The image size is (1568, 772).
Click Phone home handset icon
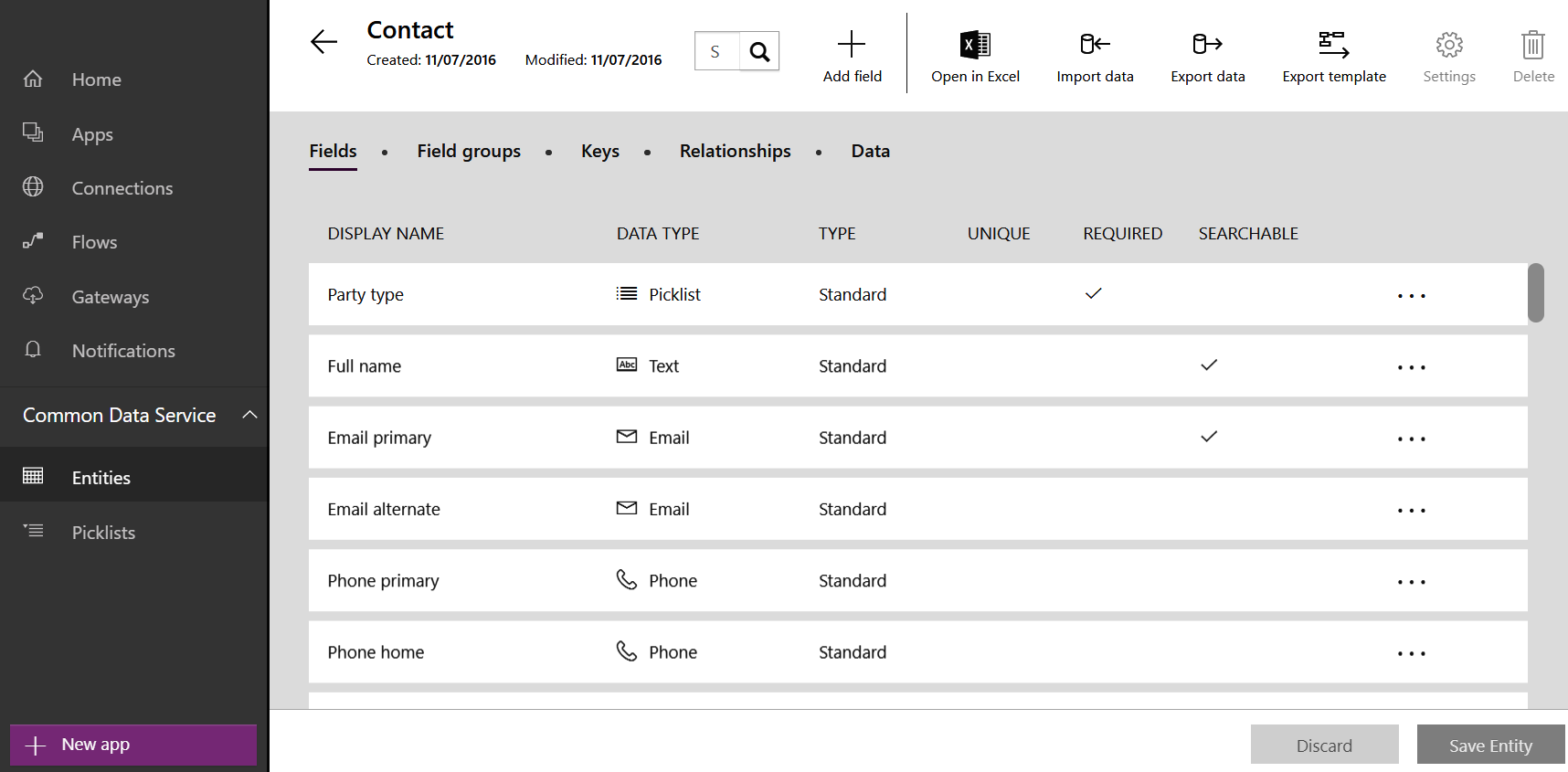pos(627,650)
